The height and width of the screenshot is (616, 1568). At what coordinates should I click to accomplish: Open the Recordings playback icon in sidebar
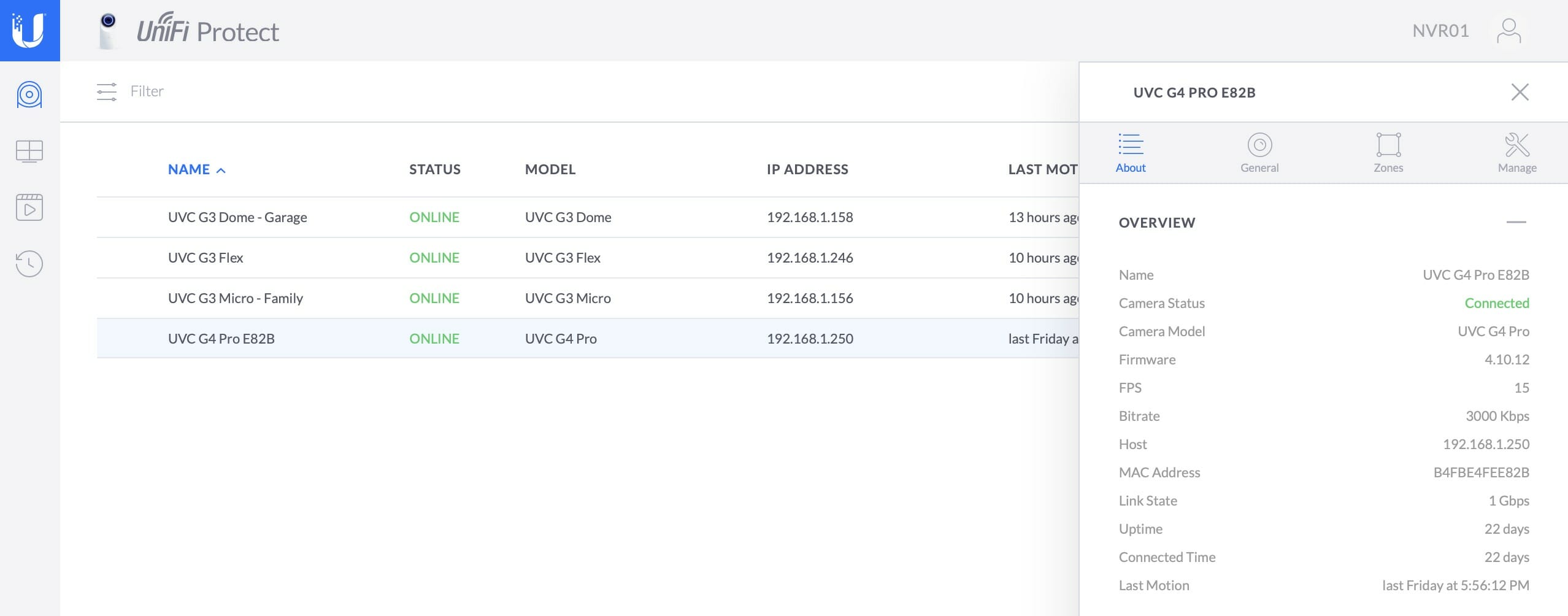coord(29,207)
